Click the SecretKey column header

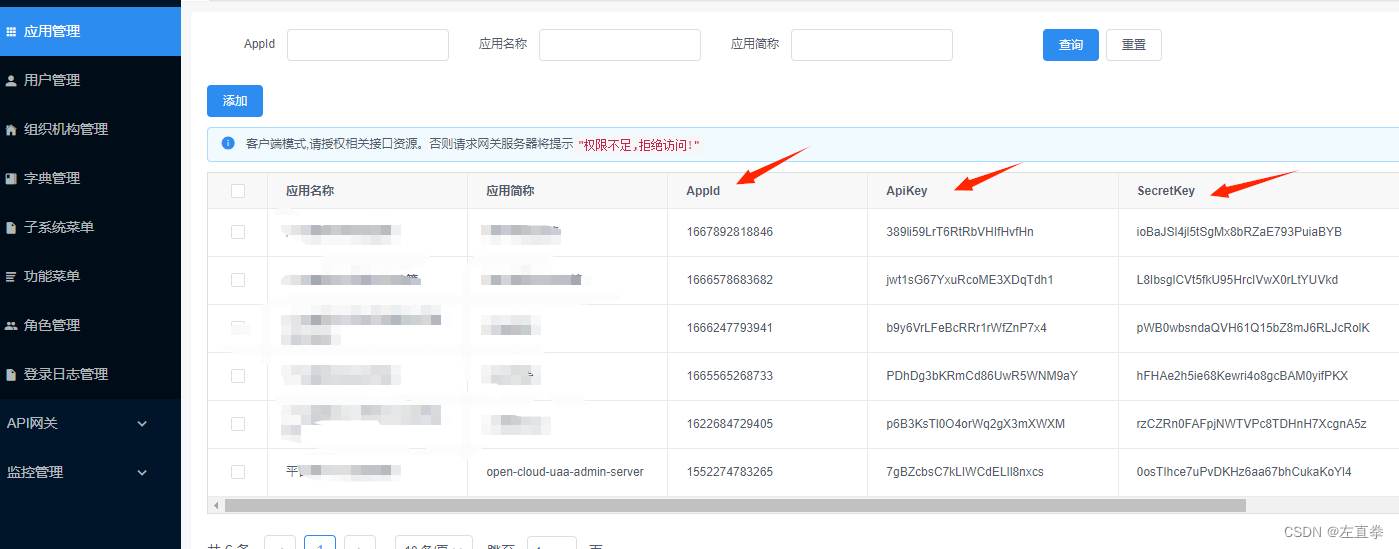click(1166, 191)
